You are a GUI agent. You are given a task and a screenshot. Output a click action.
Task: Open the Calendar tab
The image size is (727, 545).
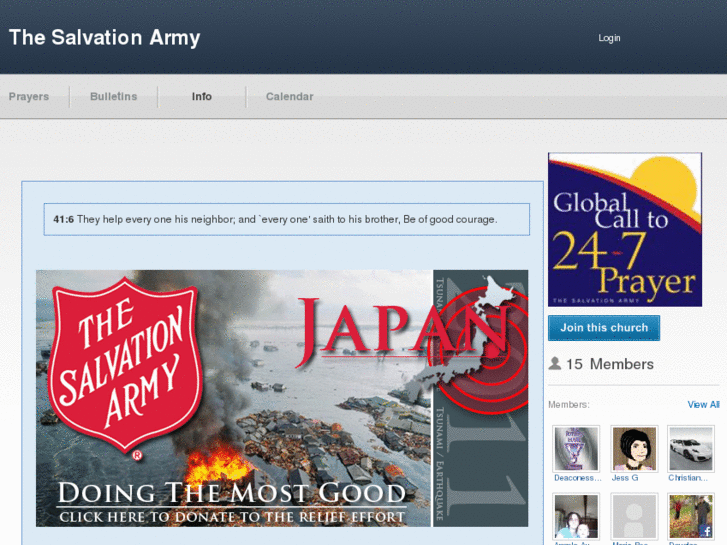289,96
